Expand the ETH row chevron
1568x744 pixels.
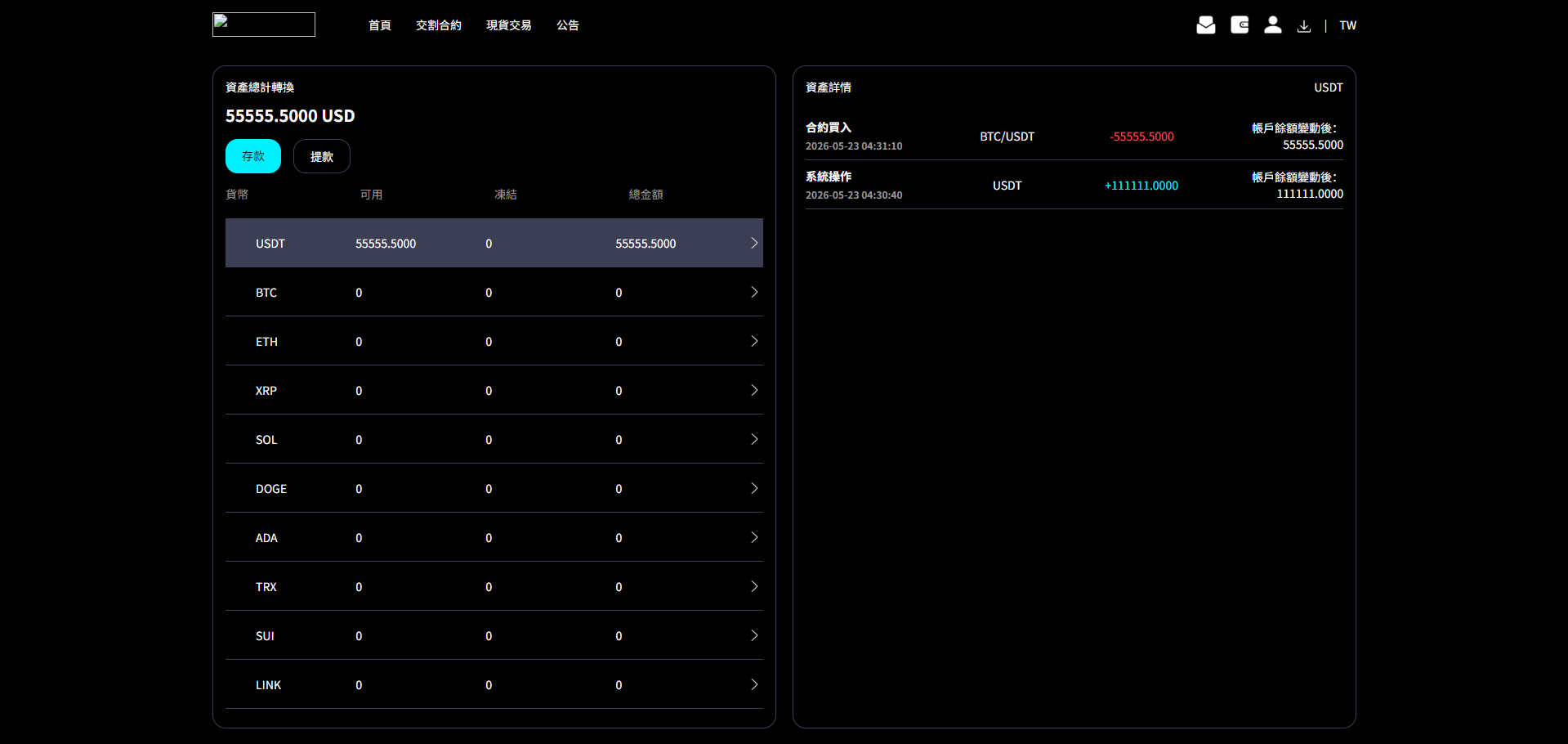click(754, 341)
